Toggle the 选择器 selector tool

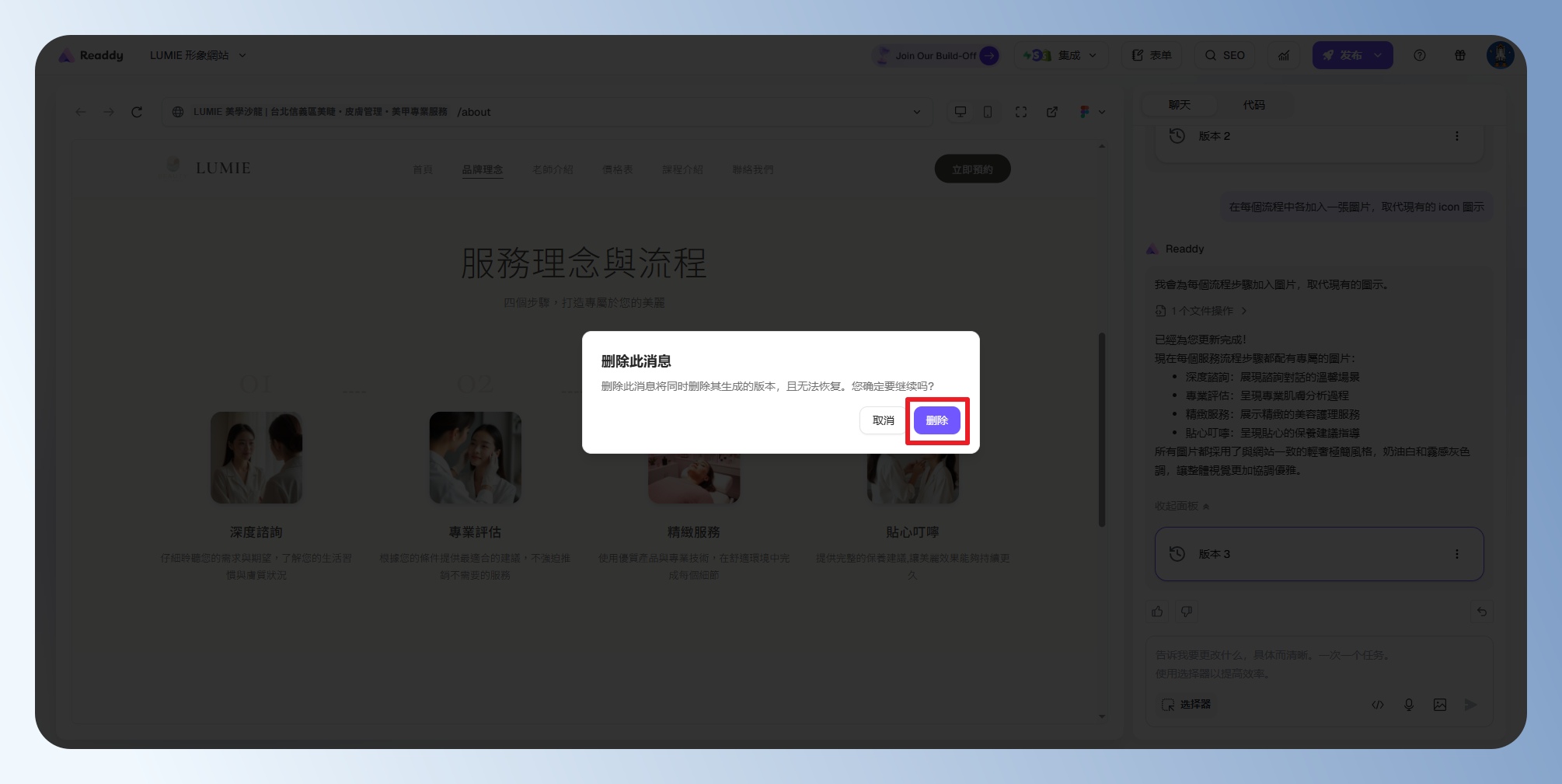coord(1187,704)
